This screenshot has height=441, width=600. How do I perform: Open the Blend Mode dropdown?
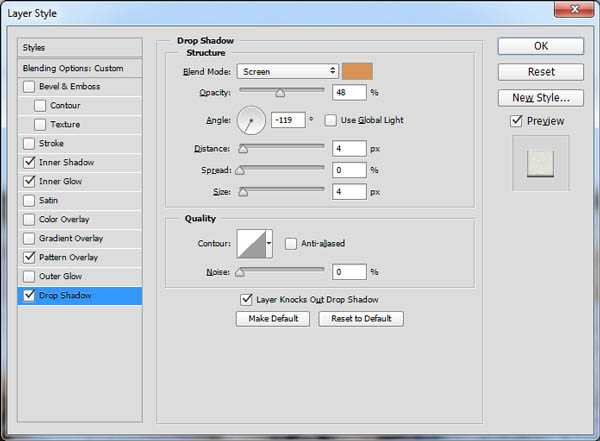[x=288, y=71]
